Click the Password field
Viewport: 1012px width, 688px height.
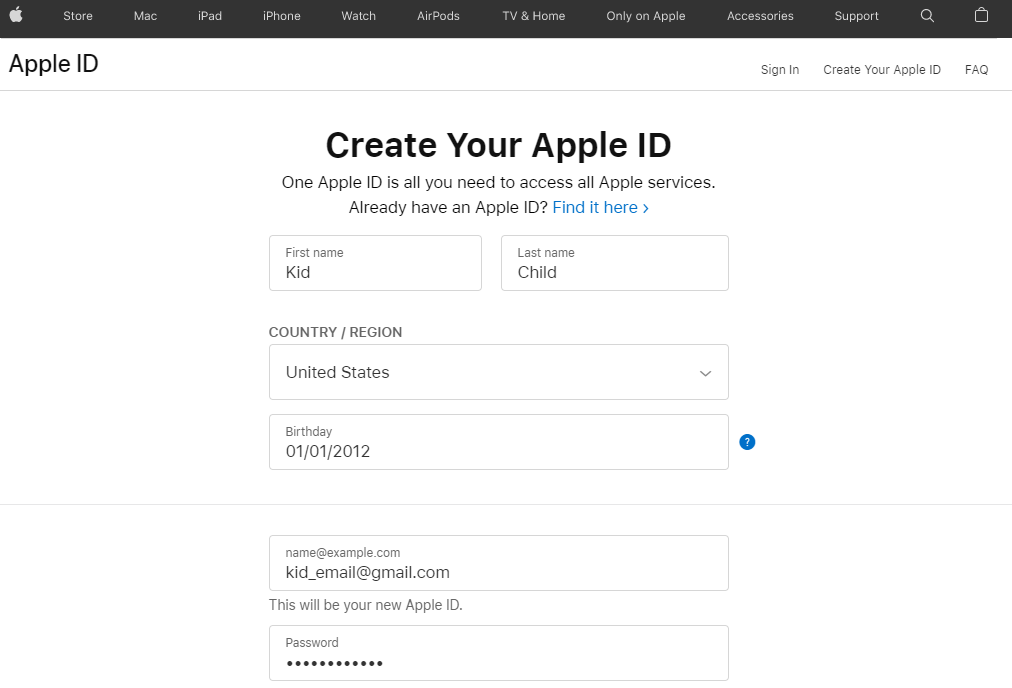498,653
